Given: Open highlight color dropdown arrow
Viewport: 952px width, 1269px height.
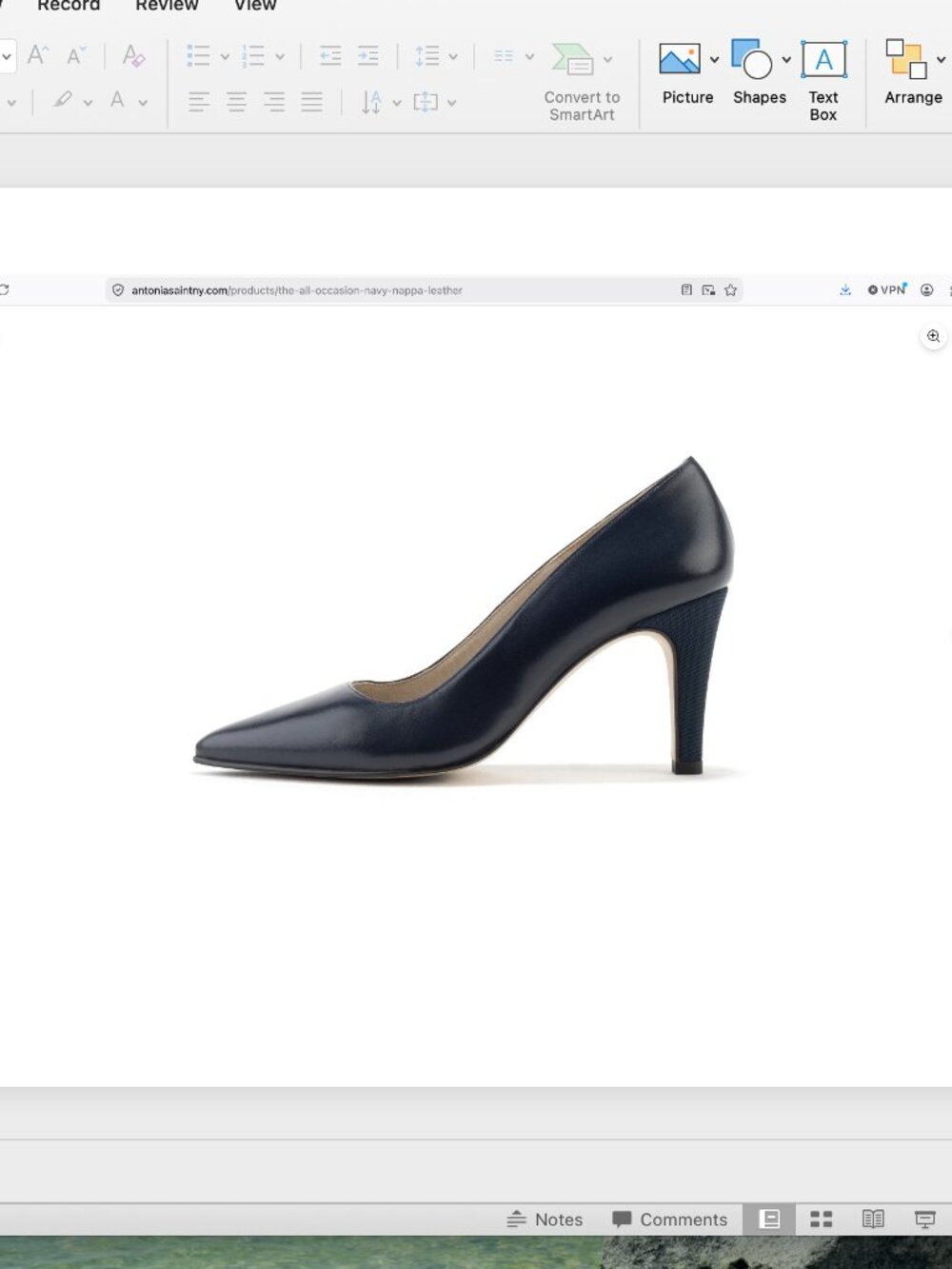Looking at the screenshot, I should [88, 103].
